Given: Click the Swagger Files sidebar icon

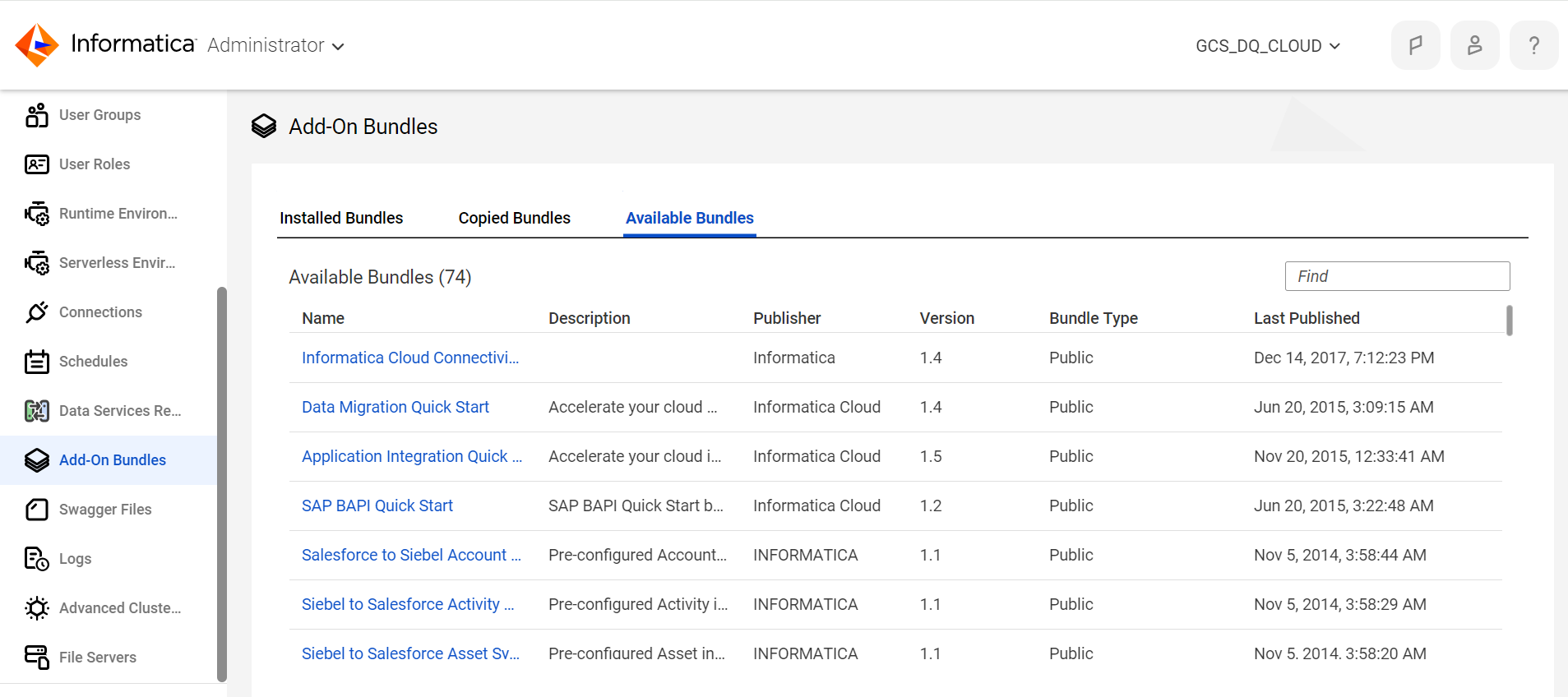Looking at the screenshot, I should (37, 510).
